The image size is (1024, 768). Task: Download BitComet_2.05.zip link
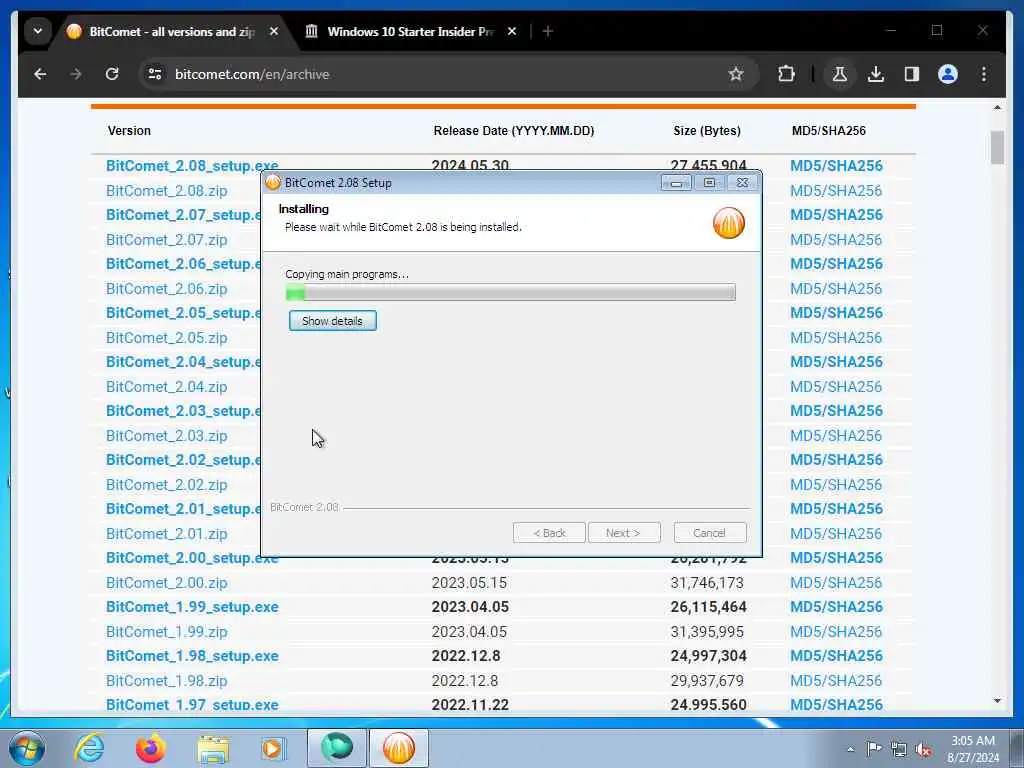[x=167, y=338]
